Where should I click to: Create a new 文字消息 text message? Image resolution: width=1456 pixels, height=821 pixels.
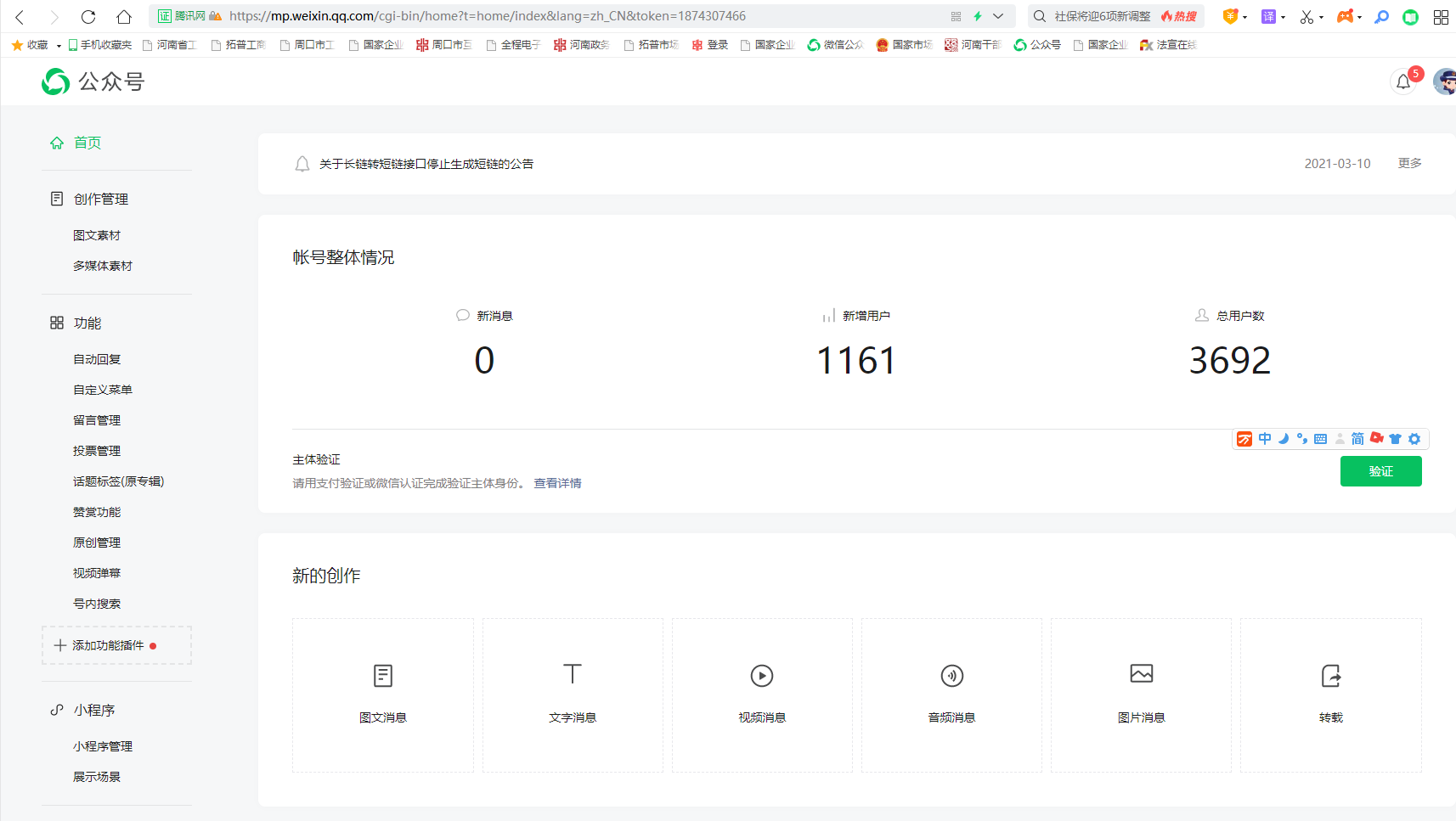573,675
